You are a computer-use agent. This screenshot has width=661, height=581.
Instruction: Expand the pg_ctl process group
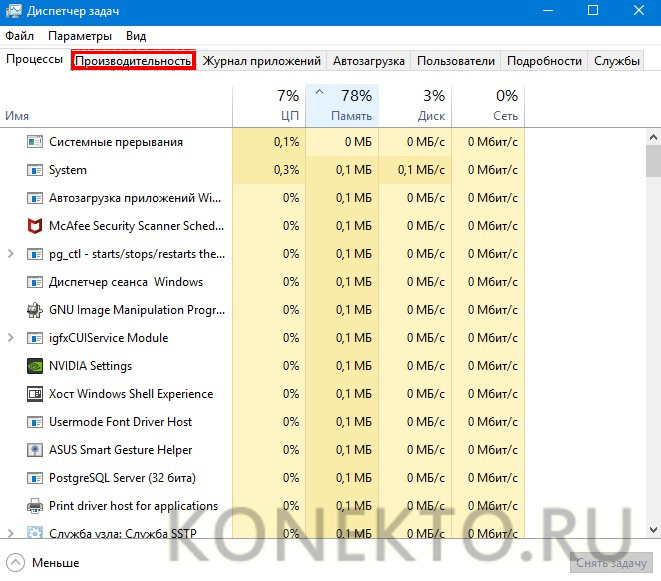[x=11, y=254]
